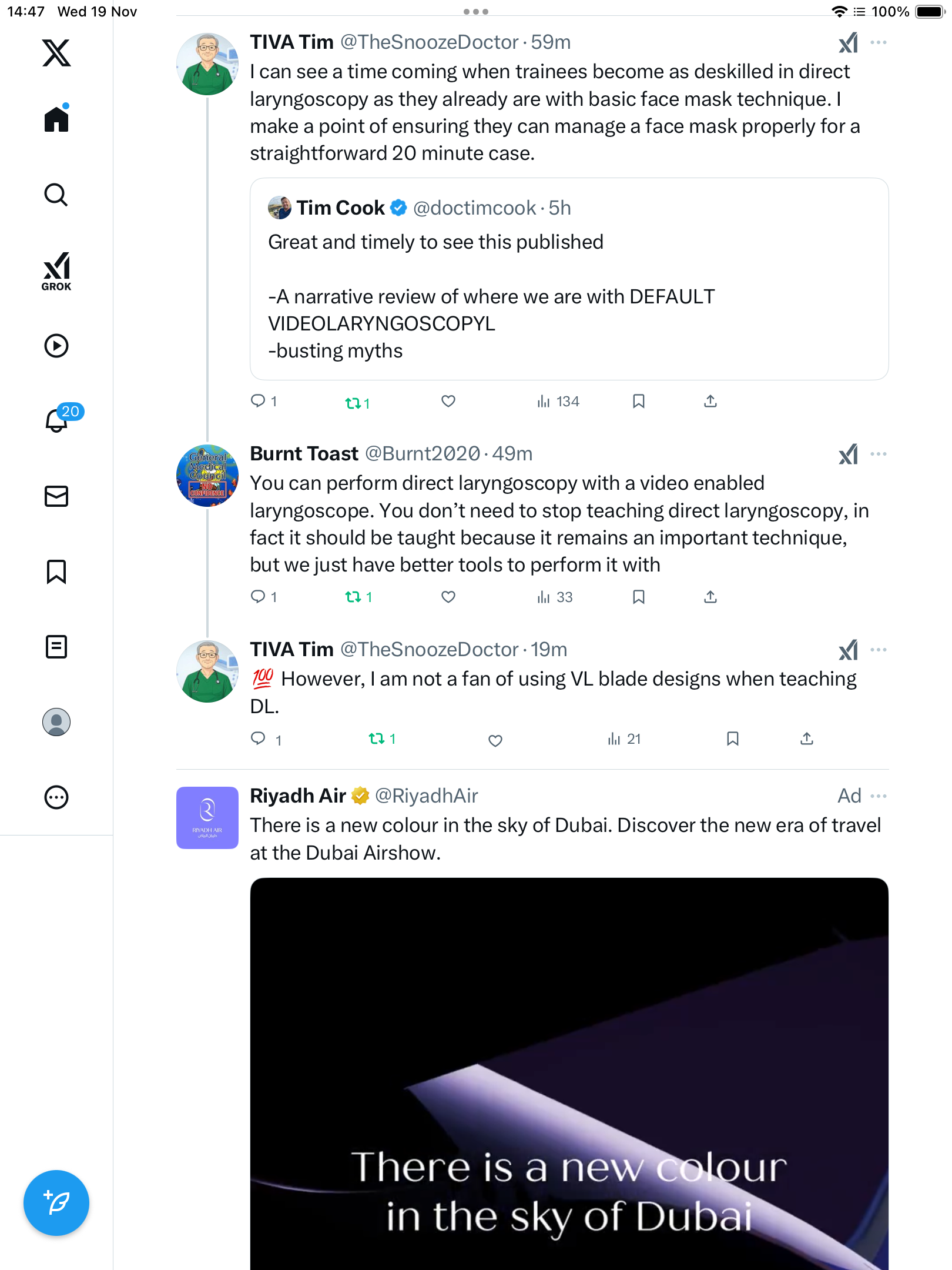The image size is (952, 1270).
Task: Go to the Home tab
Action: (56, 120)
